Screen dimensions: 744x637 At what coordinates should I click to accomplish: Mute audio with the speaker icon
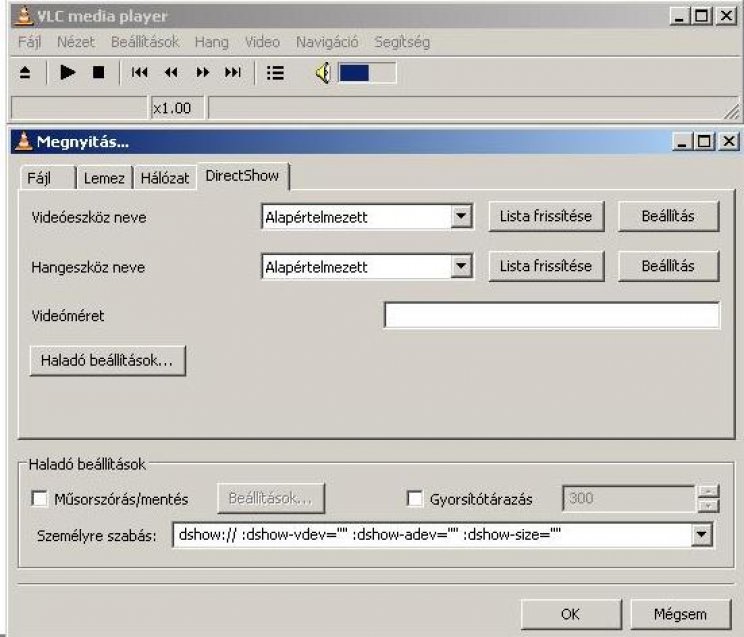323,73
